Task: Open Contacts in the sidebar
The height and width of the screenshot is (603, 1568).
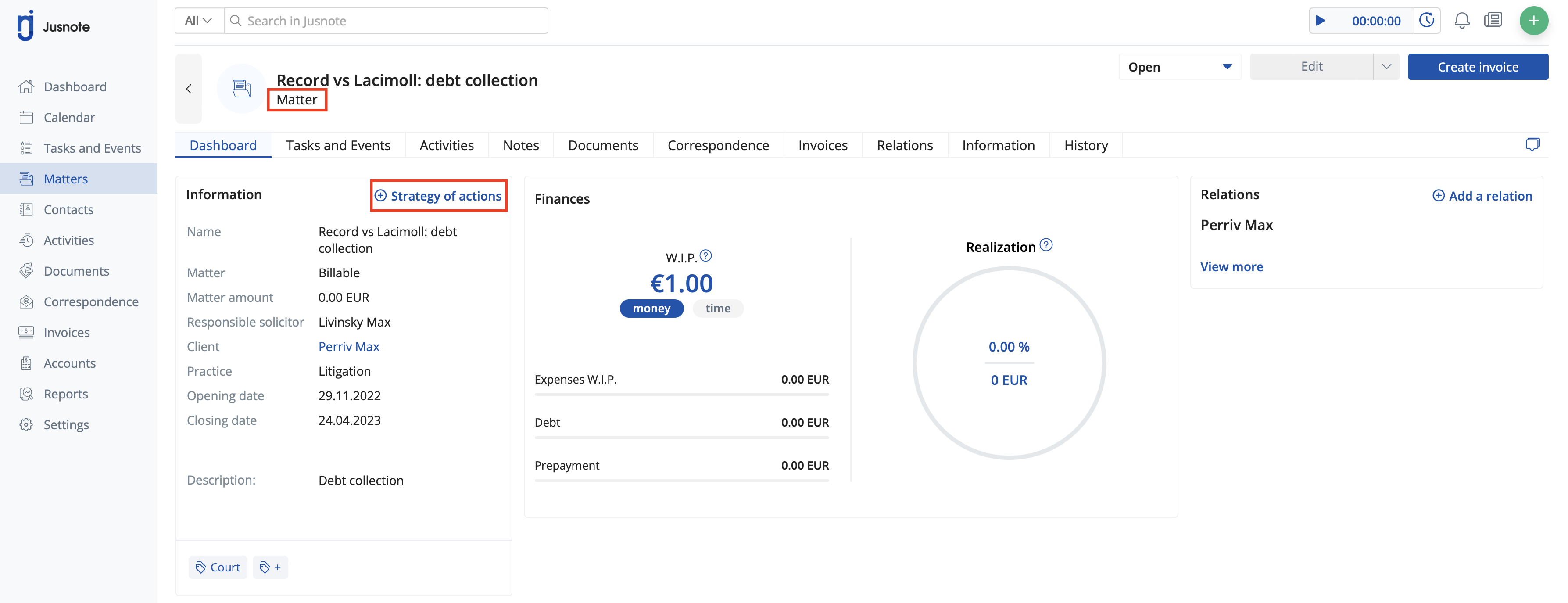Action: point(78,209)
